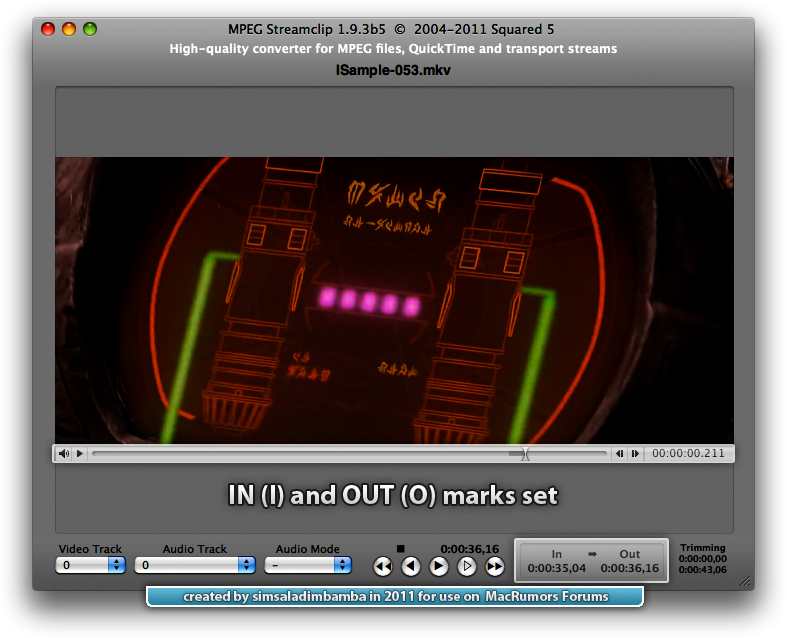
Task: Click the Trimming start time 0:00:00,00
Action: tap(703, 559)
